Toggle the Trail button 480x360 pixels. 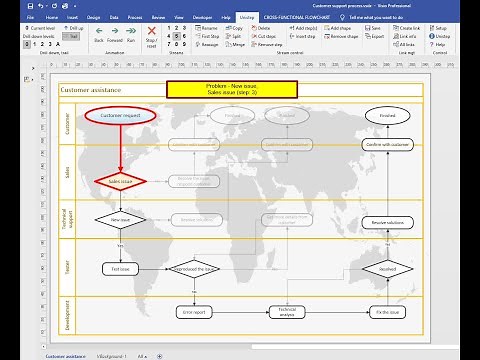tap(71, 36)
